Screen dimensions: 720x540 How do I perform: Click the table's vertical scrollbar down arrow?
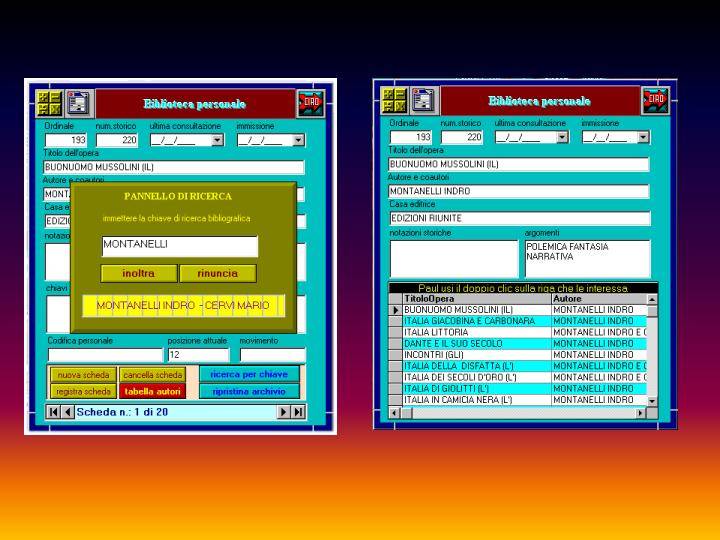(652, 401)
